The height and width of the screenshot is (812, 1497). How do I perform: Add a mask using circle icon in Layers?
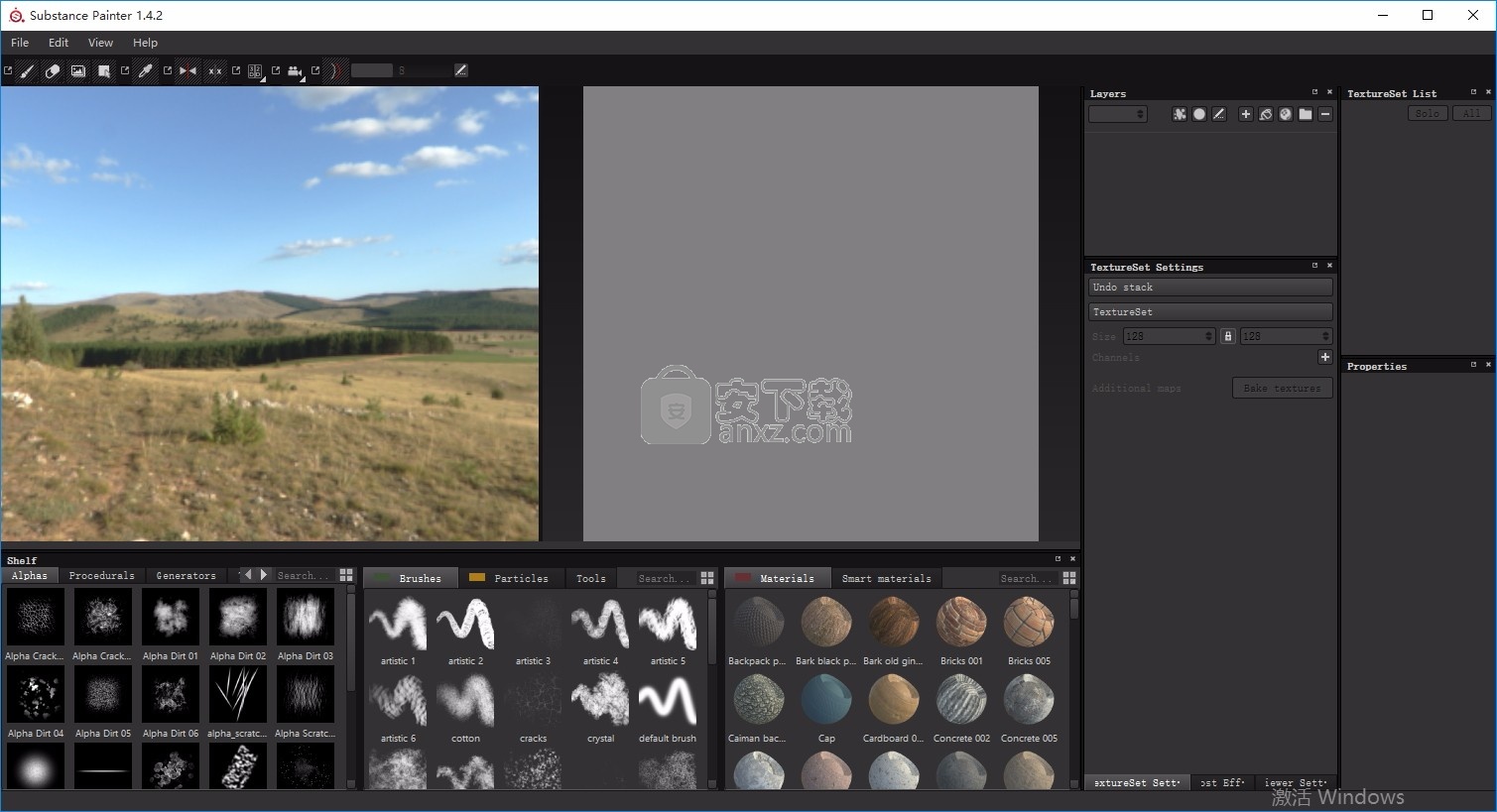pos(1199,114)
